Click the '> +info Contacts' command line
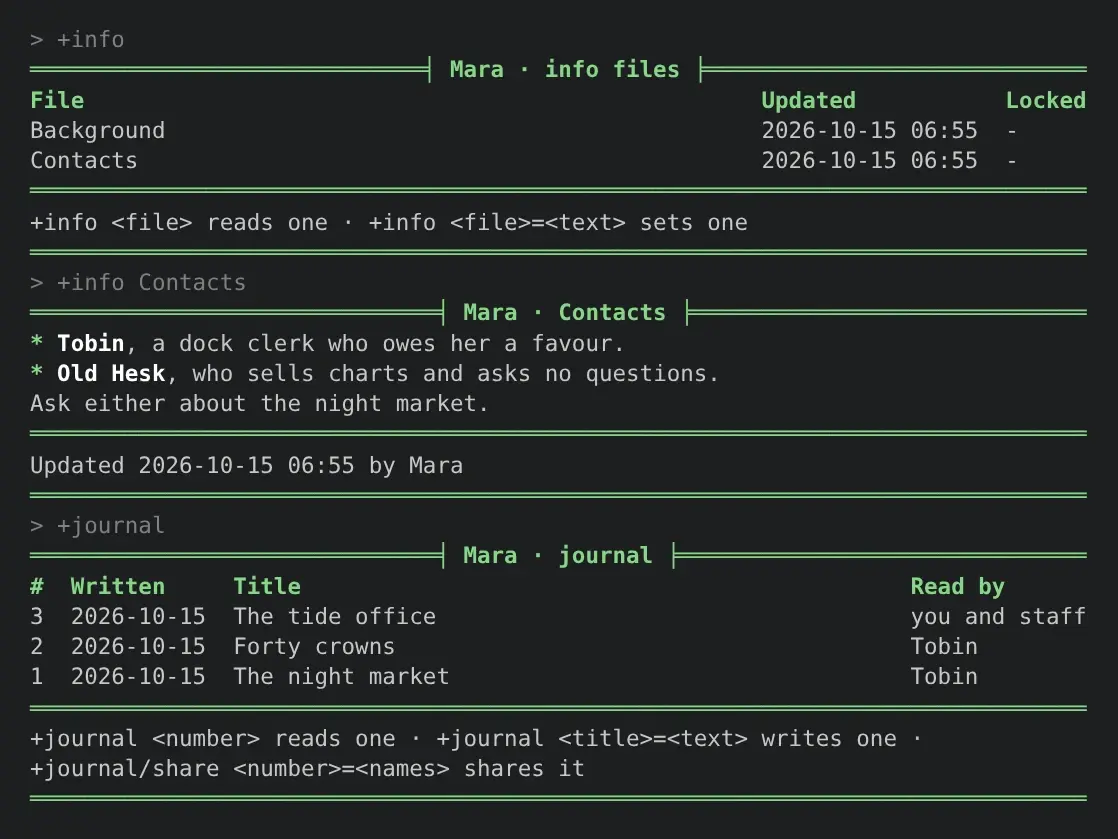Viewport: 1118px width, 839px height. pyautogui.click(x=138, y=282)
